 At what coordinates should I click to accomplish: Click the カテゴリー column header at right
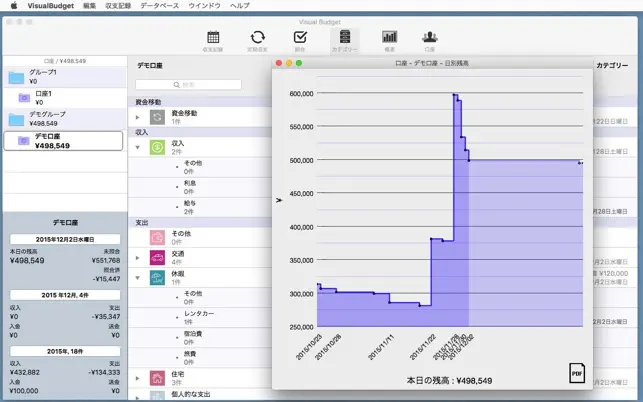click(x=612, y=65)
